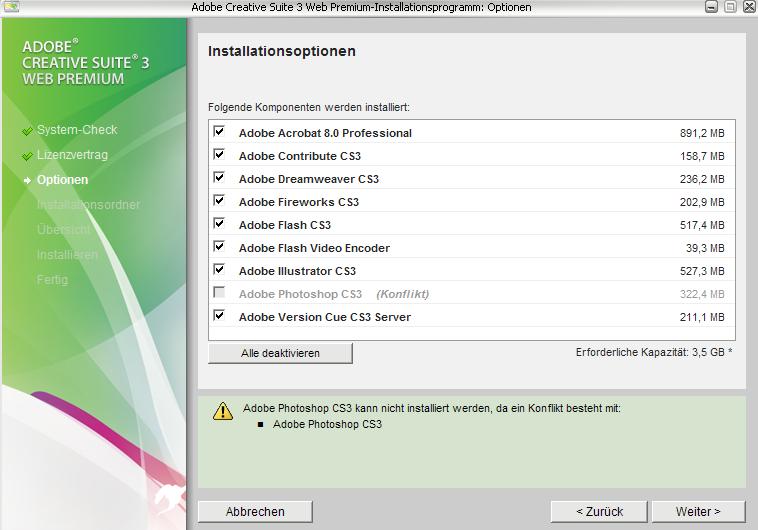Cancel setup with the Abbrechen button

point(255,512)
